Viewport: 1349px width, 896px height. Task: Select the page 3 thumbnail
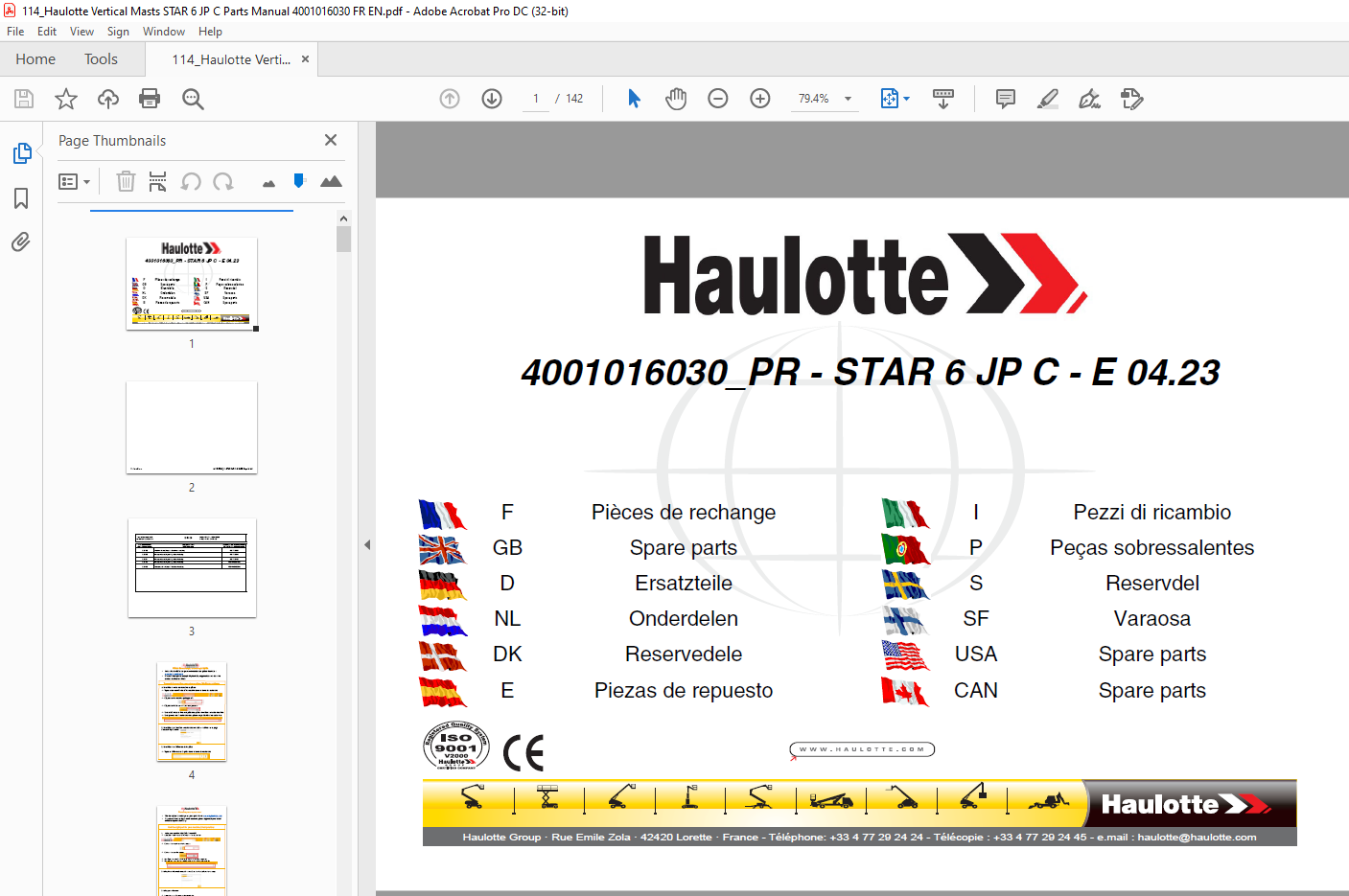click(192, 568)
